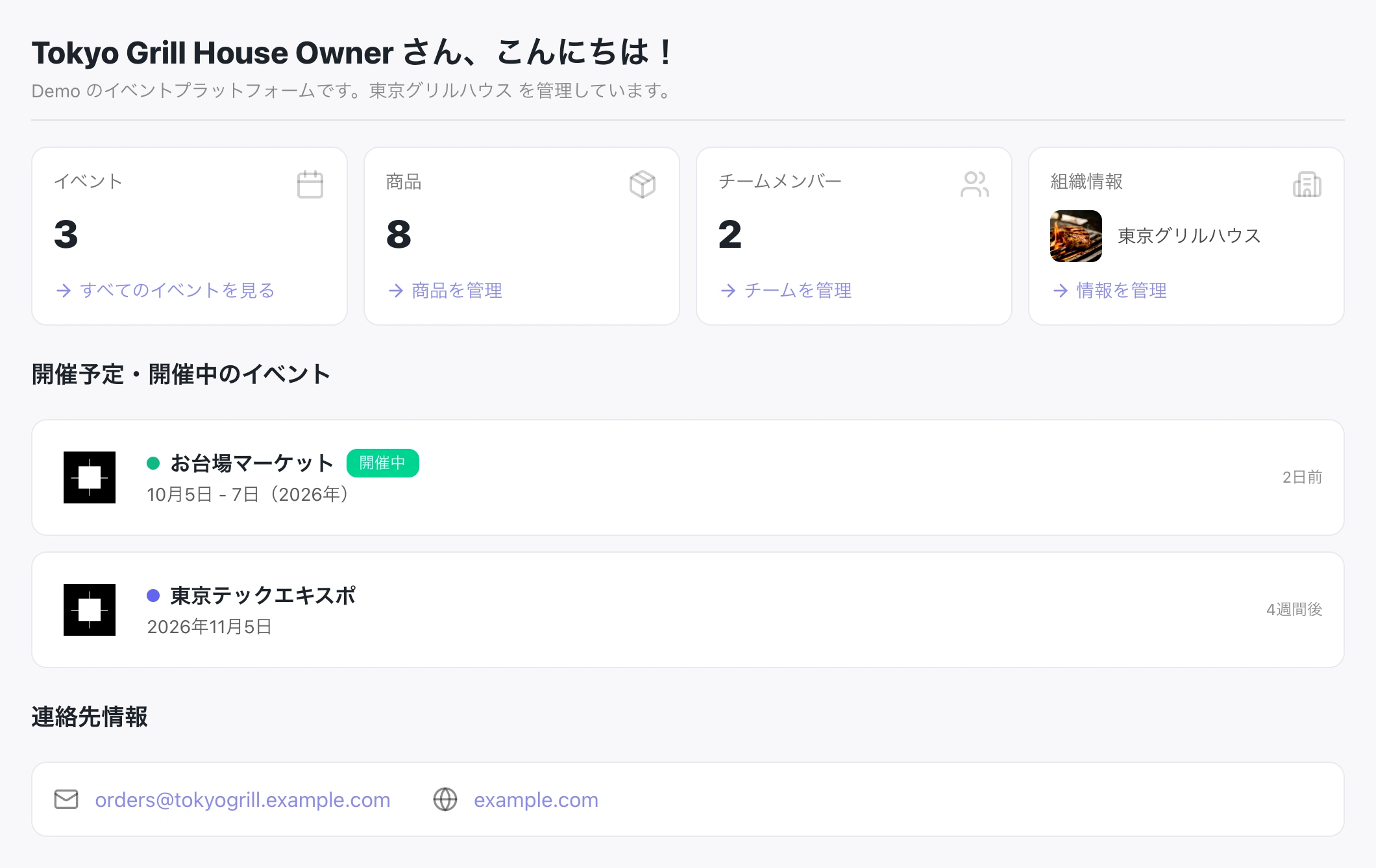The width and height of the screenshot is (1376, 868).
Task: Click the building icon in 組織情報 card
Action: pyautogui.click(x=1307, y=184)
